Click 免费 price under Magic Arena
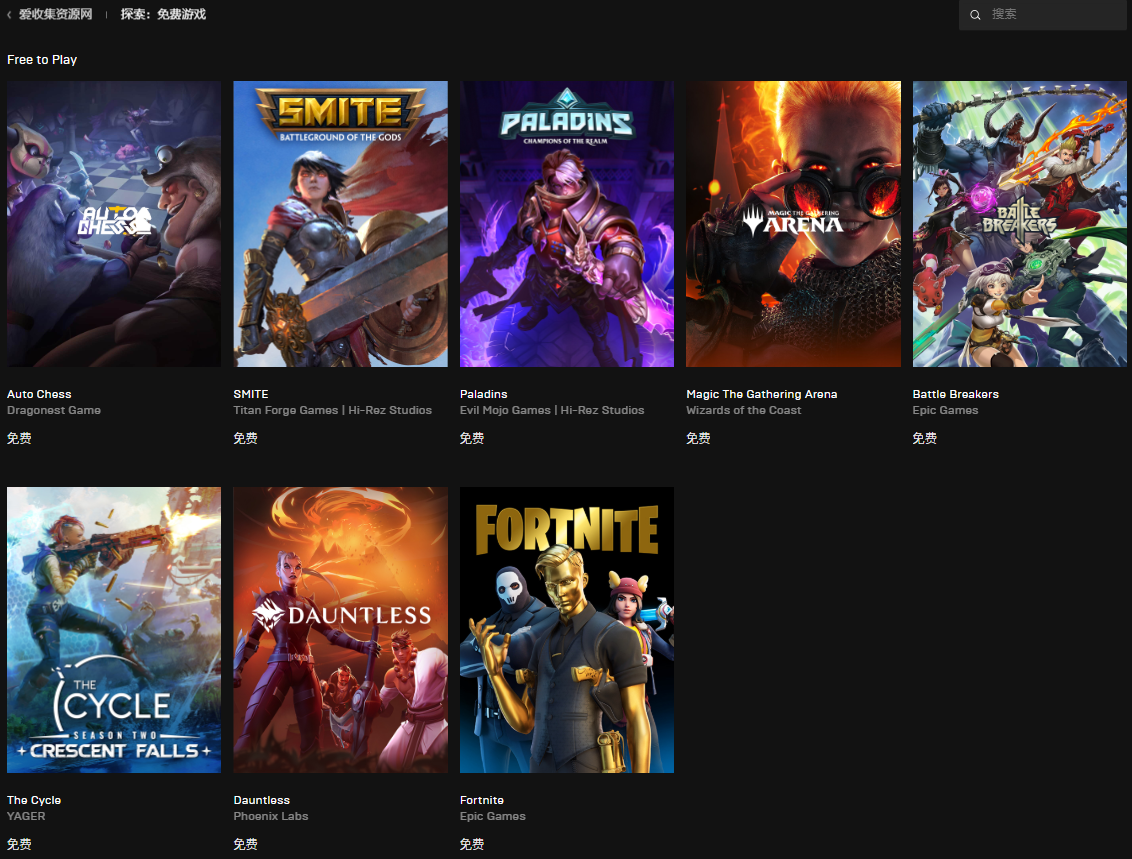1132x859 pixels. [x=698, y=438]
